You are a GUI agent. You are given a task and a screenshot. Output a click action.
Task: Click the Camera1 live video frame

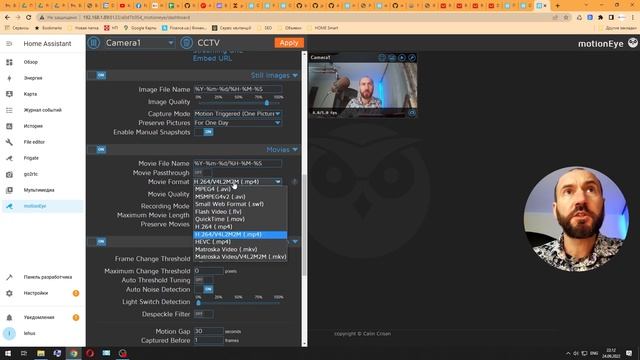click(x=363, y=86)
